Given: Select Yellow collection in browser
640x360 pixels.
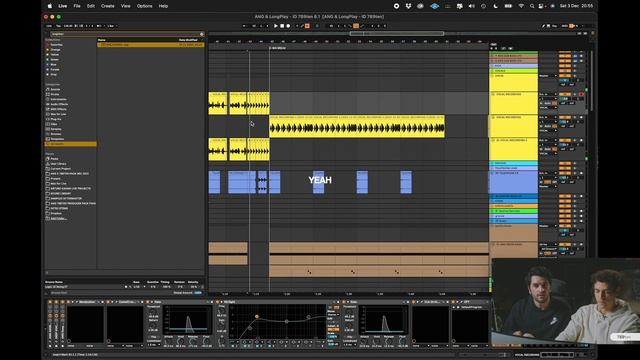Looking at the screenshot, I should pos(55,55).
